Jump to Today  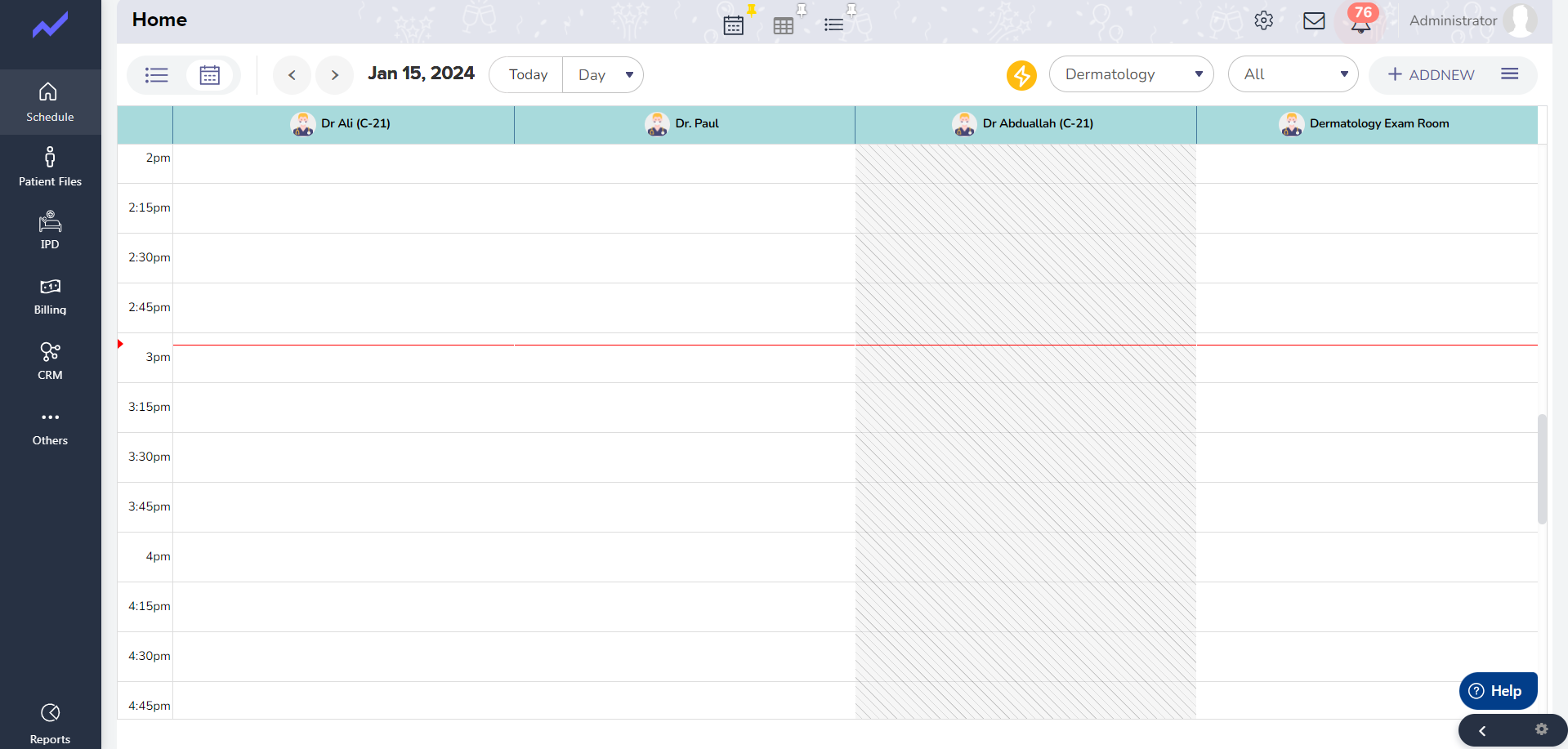tap(528, 74)
